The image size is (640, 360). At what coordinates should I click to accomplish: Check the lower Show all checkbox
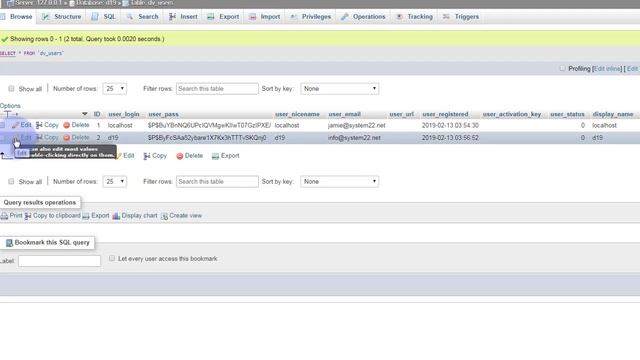click(x=11, y=181)
